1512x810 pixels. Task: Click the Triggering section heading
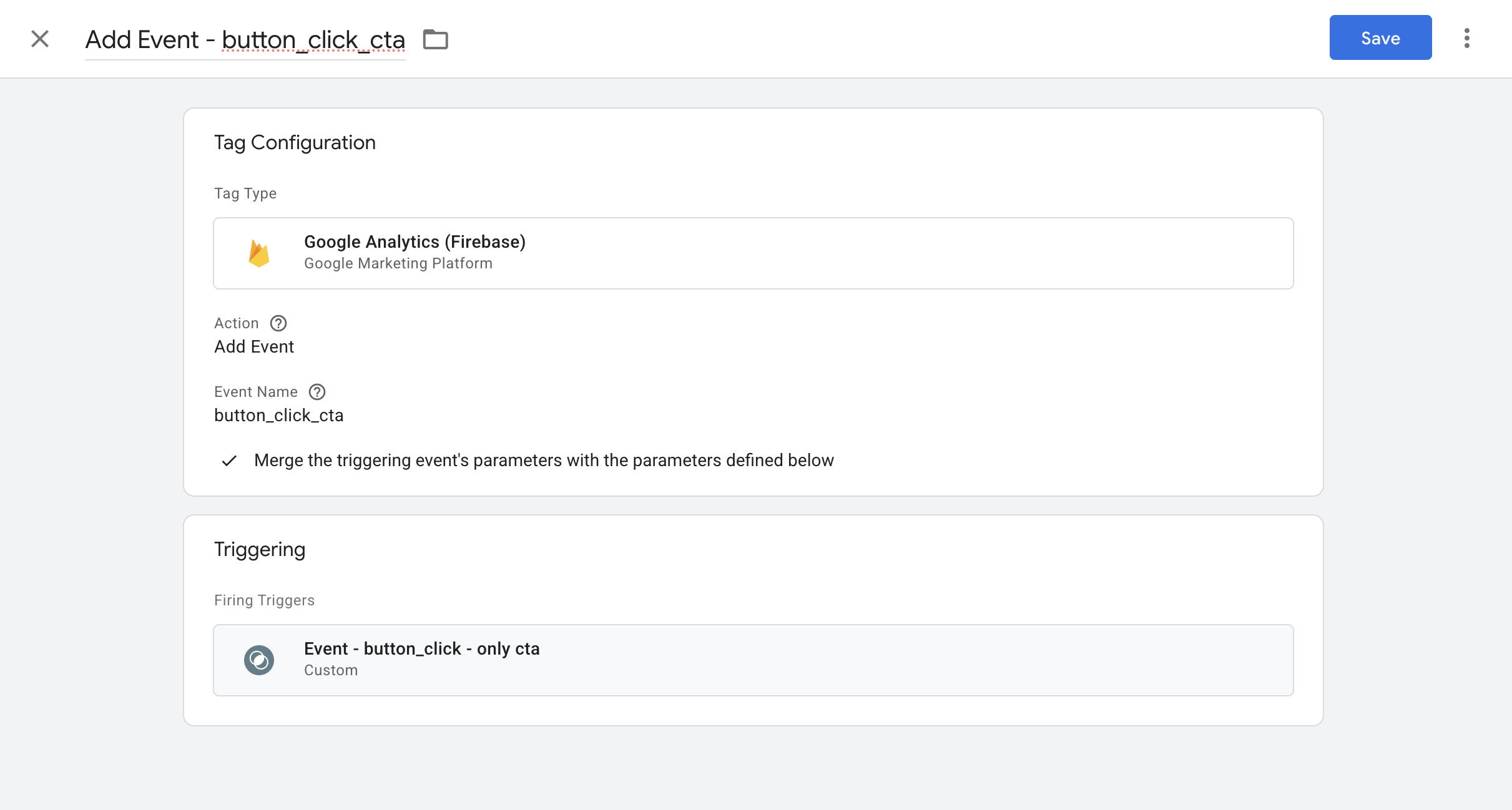(x=260, y=549)
